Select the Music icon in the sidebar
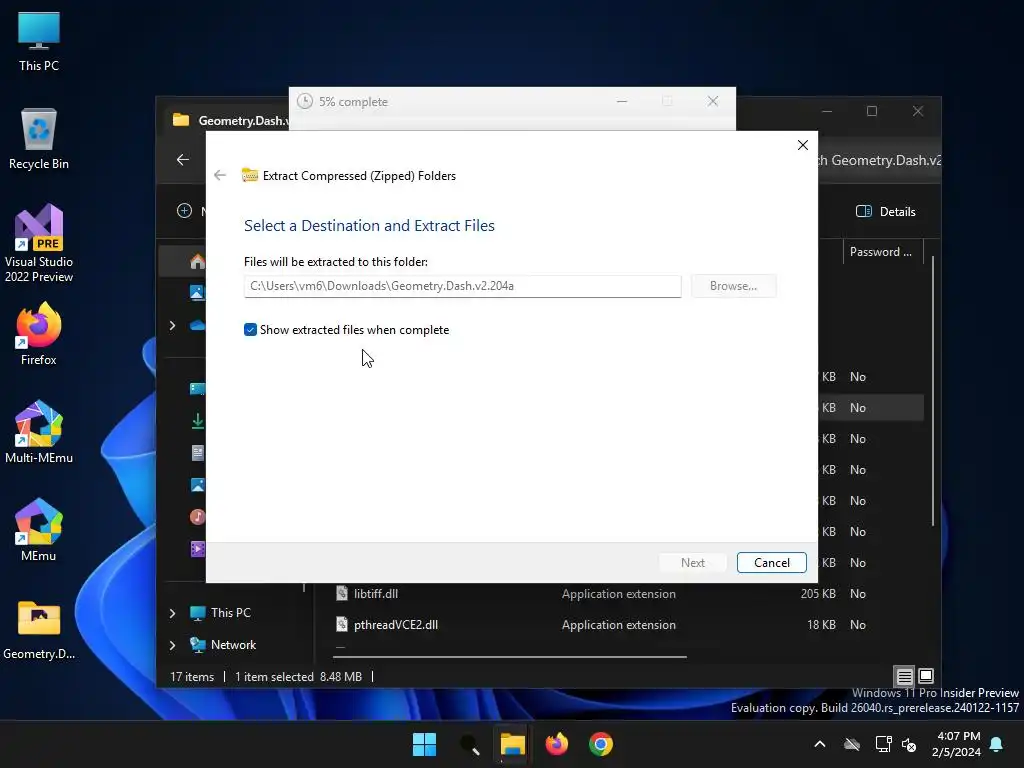Screen dimensions: 1024x768 click(197, 517)
